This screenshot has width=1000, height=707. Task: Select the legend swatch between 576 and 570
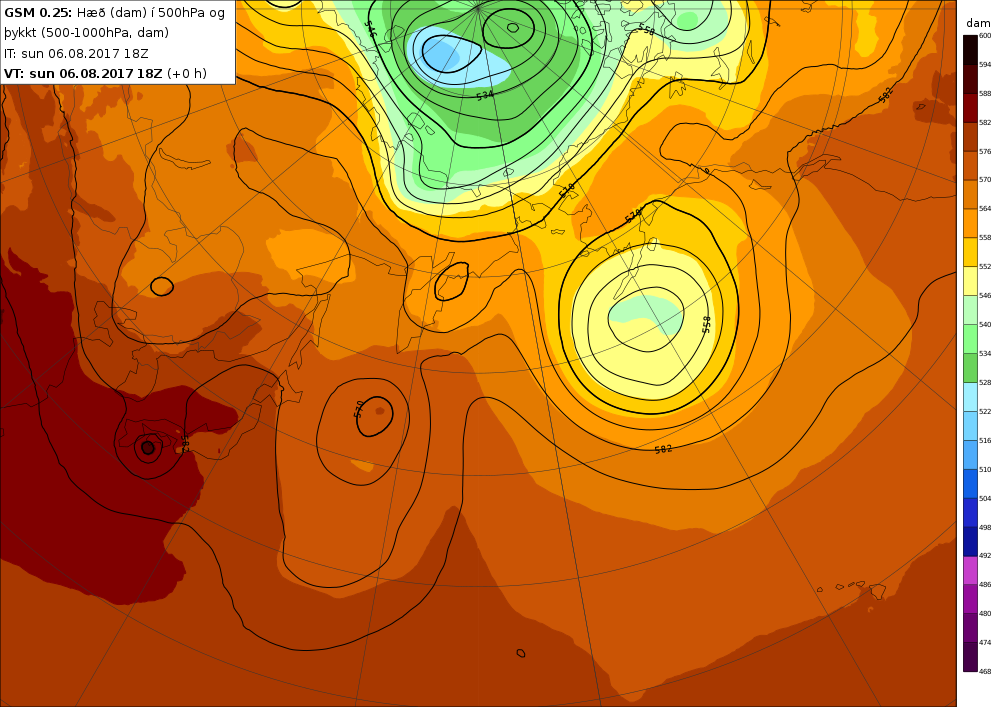(970, 166)
